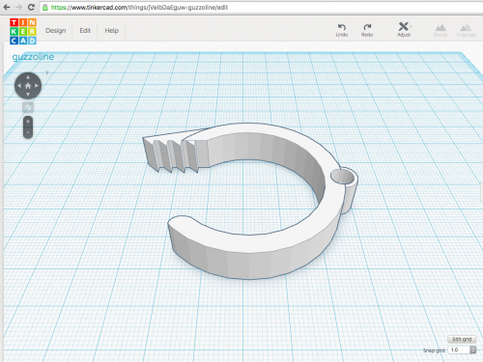Zoom out with the minus button
This screenshot has height=362, width=483.
point(28,132)
